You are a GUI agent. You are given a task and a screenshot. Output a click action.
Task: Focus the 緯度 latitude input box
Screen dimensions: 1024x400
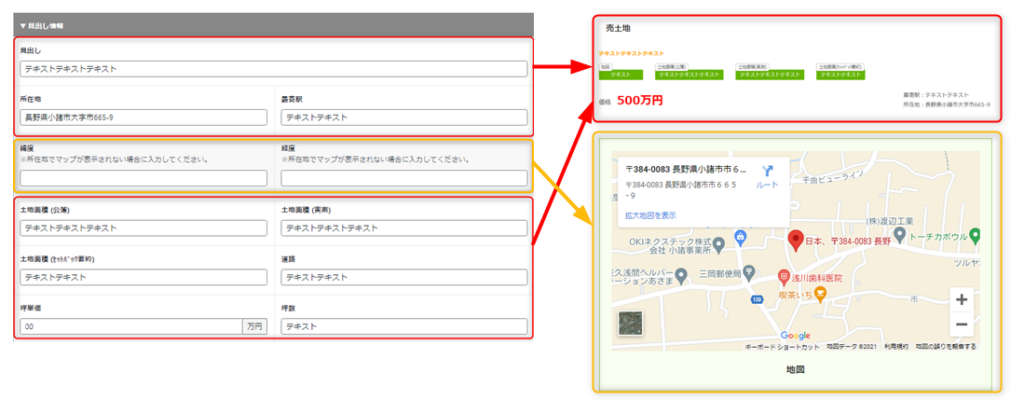[144, 178]
